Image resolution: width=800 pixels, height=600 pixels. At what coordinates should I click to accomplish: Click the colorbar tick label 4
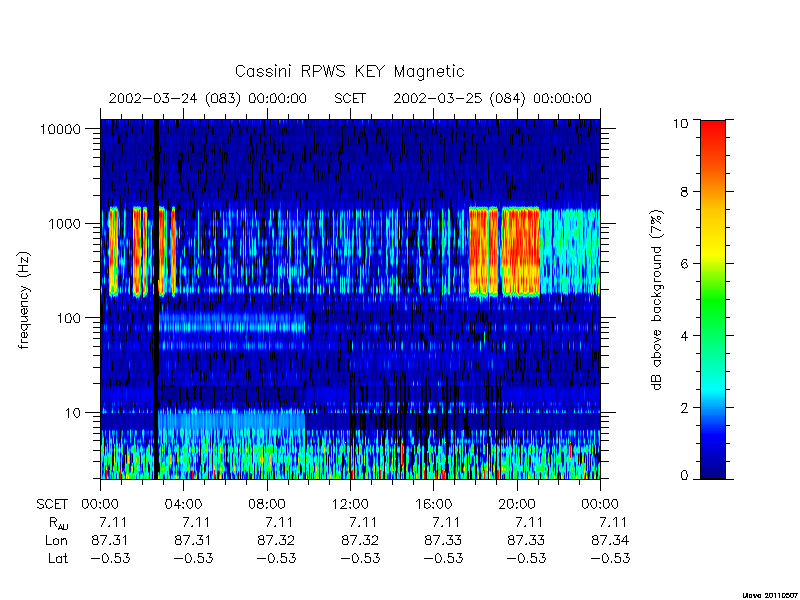[x=684, y=336]
